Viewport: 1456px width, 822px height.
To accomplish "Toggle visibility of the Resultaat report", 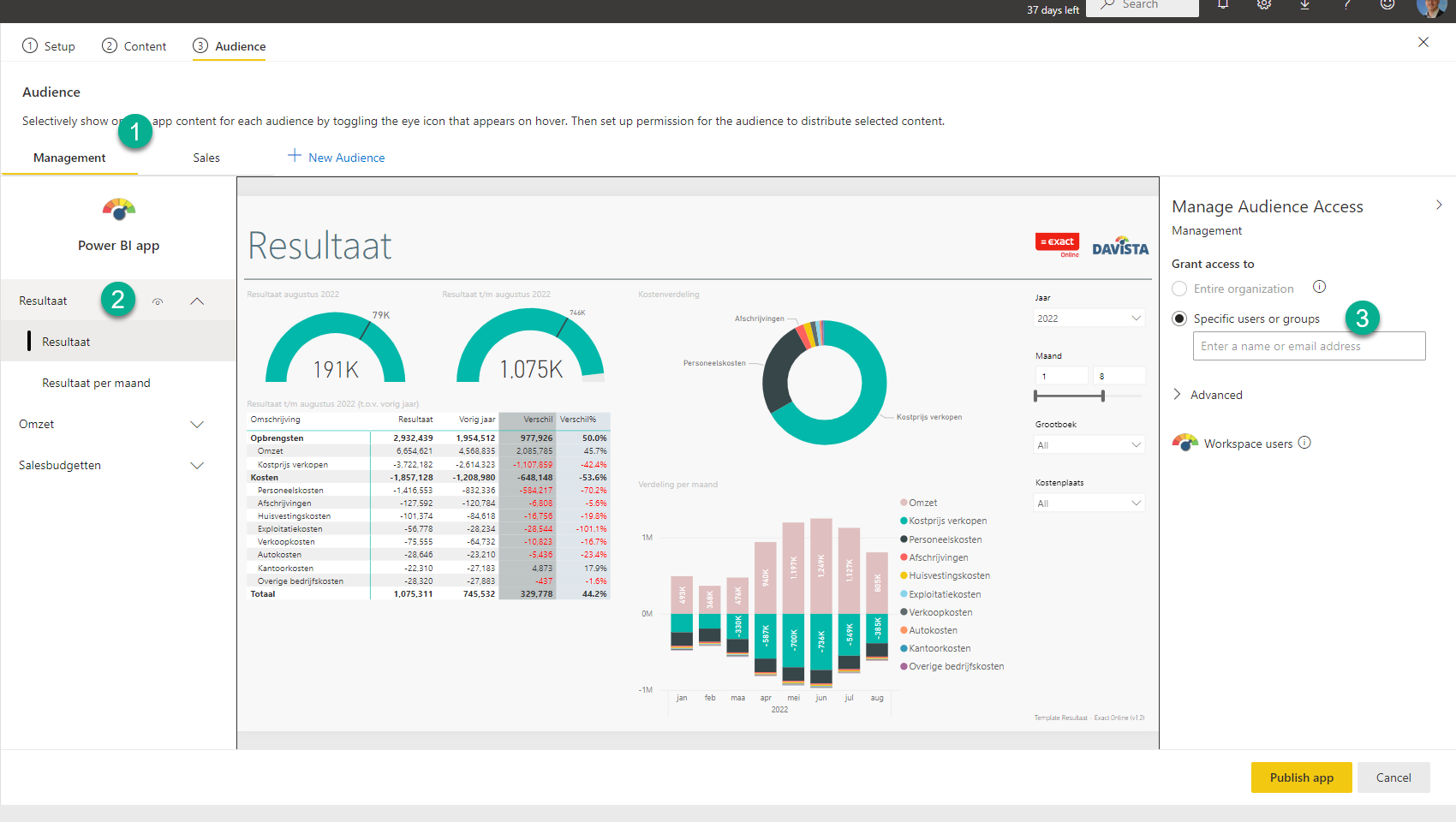I will 158,301.
